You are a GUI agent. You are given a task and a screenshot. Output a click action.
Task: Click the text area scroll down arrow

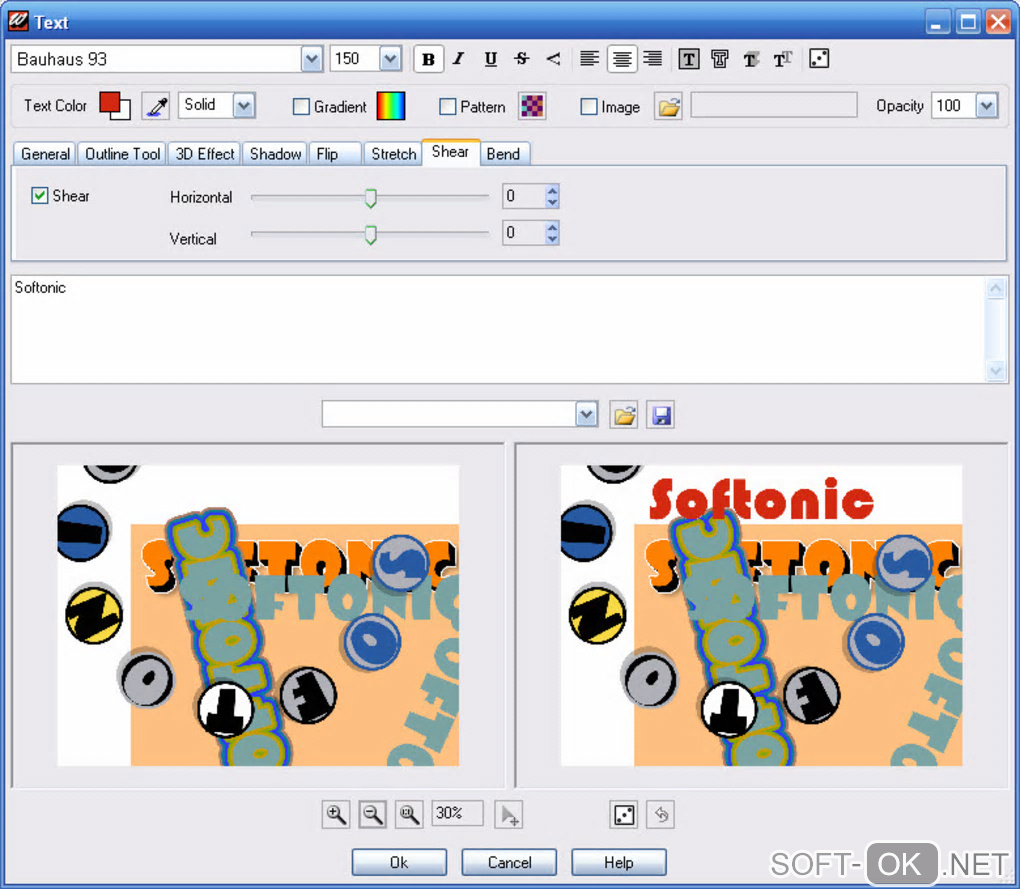click(x=996, y=371)
